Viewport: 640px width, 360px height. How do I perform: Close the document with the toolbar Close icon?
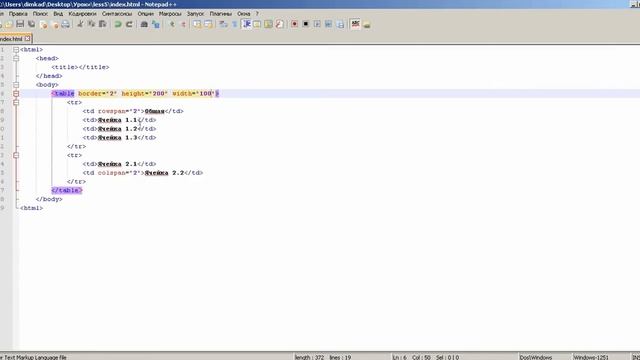(43, 24)
